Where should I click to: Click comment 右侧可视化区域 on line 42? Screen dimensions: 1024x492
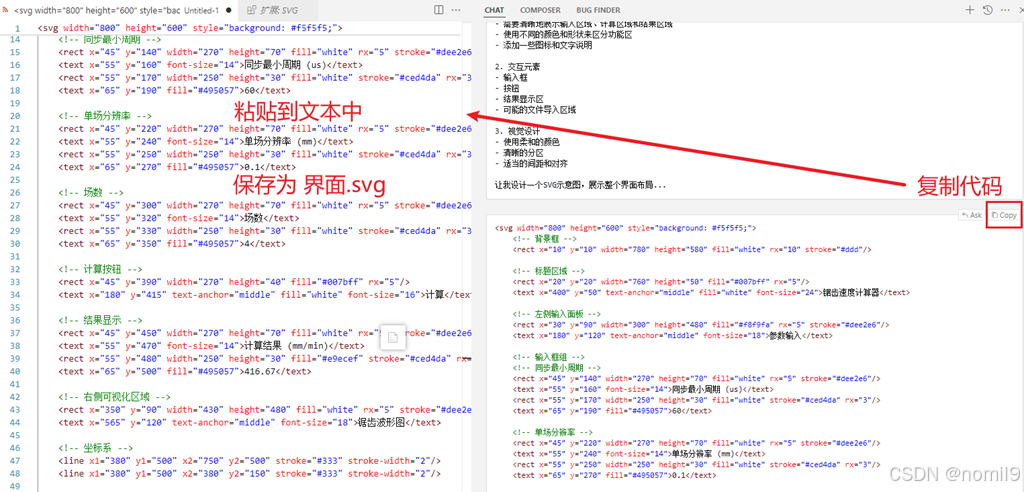114,397
